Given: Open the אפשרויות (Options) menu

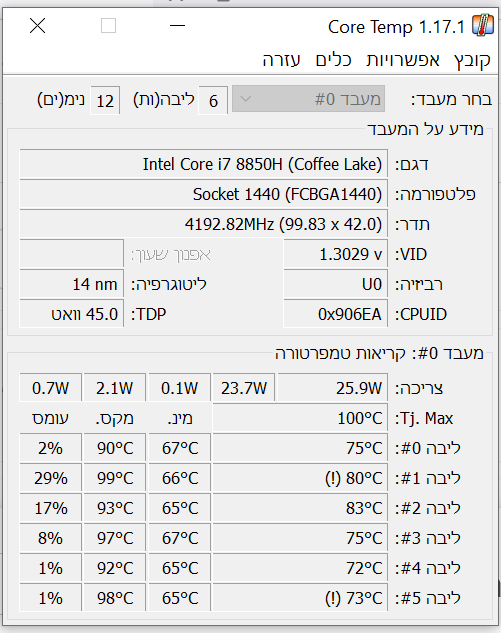Looking at the screenshot, I should tap(403, 60).
